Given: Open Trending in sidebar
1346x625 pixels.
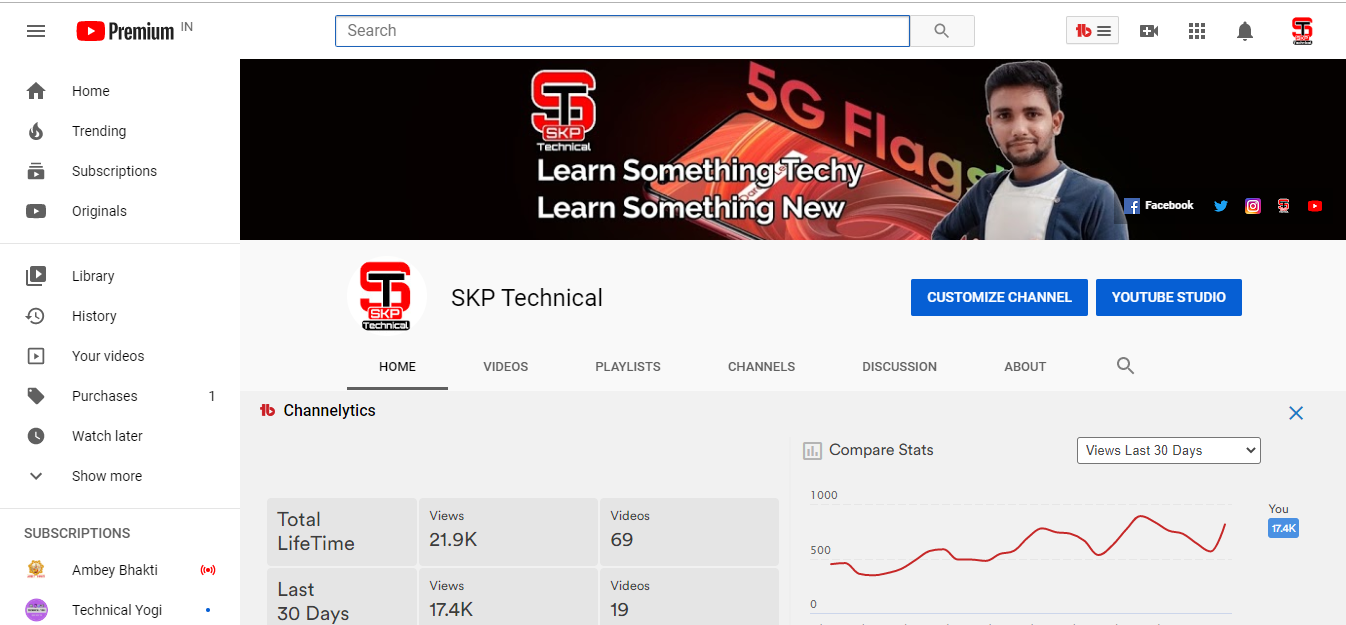Looking at the screenshot, I should click(x=120, y=131).
